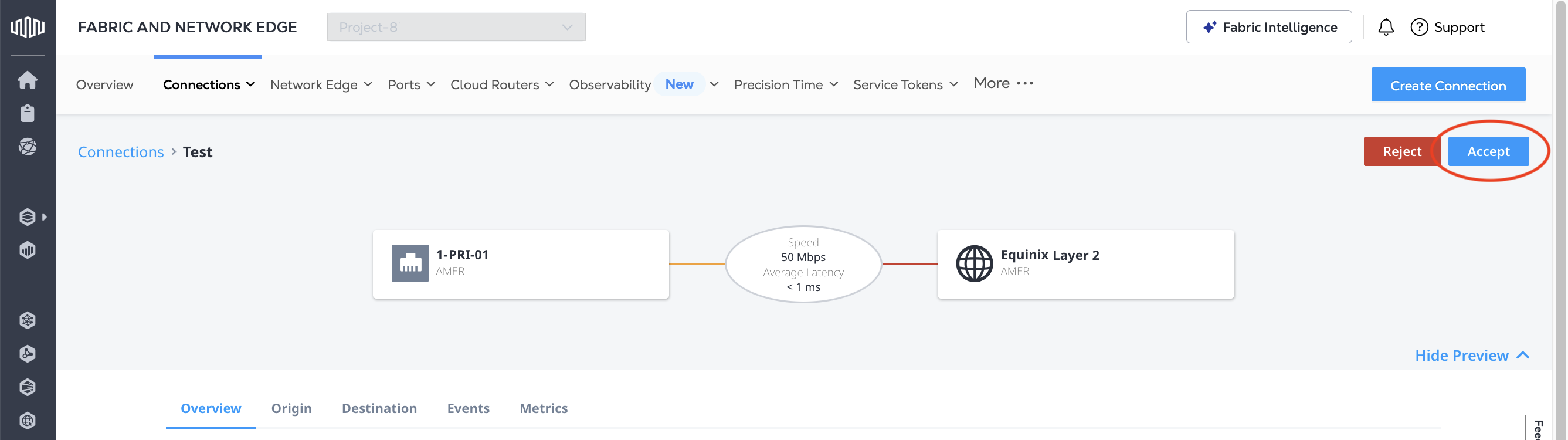Click the Speed and Latency oval

(x=803, y=264)
